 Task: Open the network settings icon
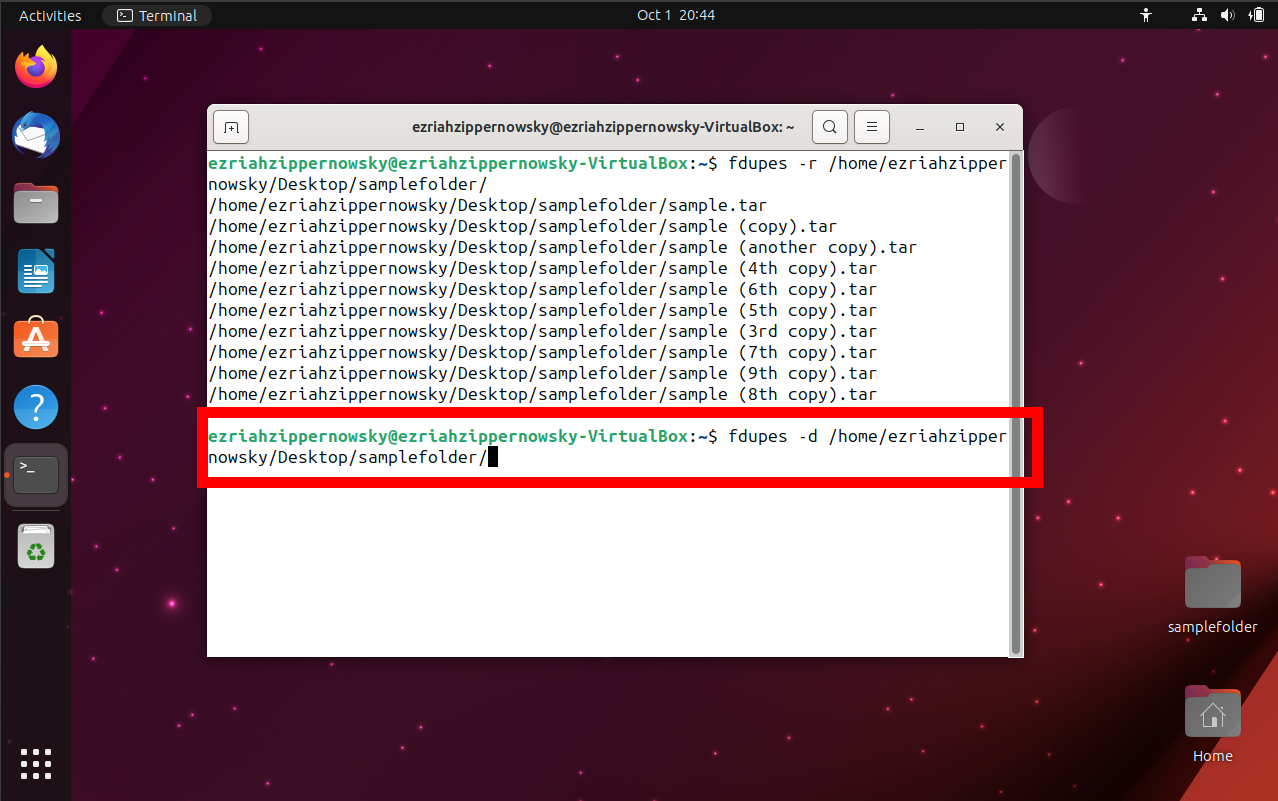point(1198,15)
